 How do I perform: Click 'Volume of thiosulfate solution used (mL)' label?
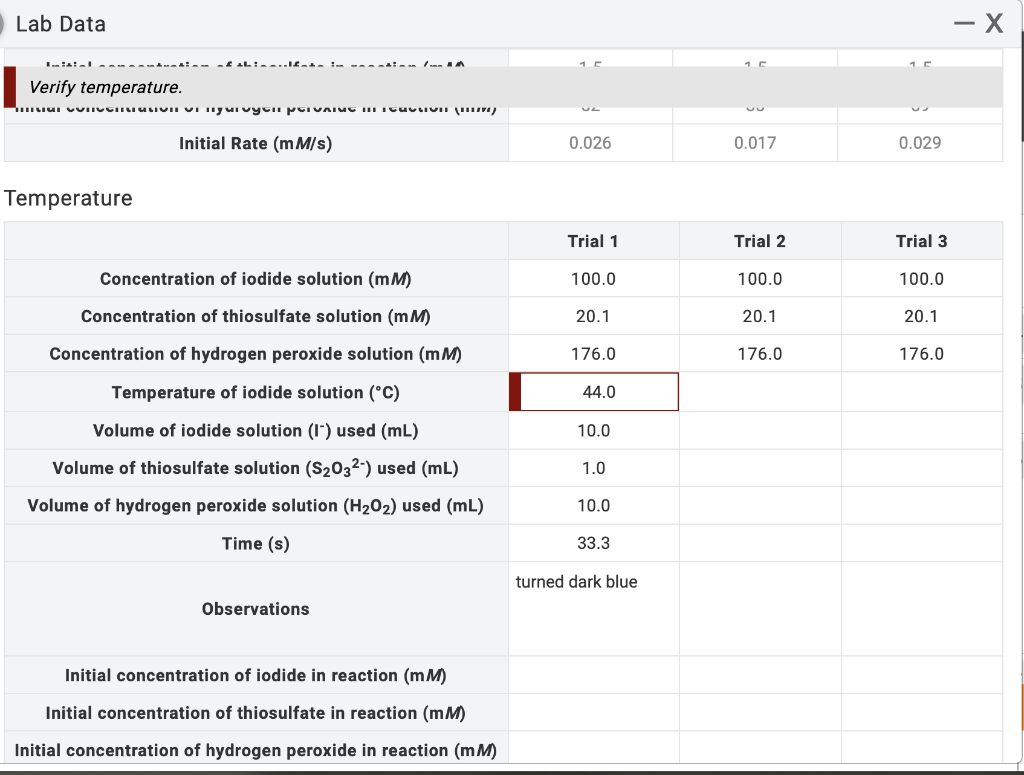[x=256, y=467]
